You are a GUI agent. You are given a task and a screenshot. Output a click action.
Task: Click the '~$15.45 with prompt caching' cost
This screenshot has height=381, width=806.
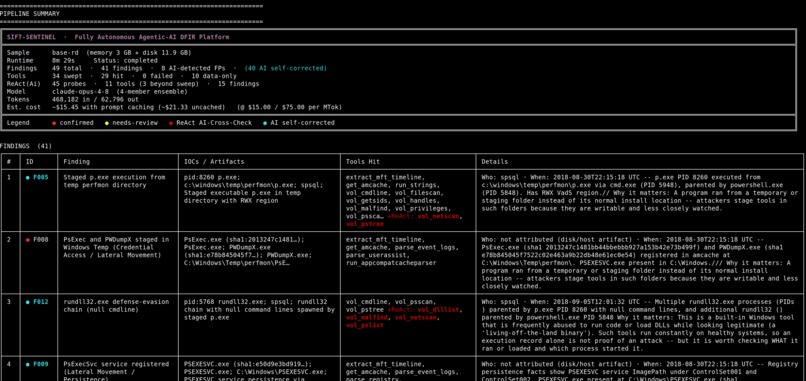[x=103, y=107]
